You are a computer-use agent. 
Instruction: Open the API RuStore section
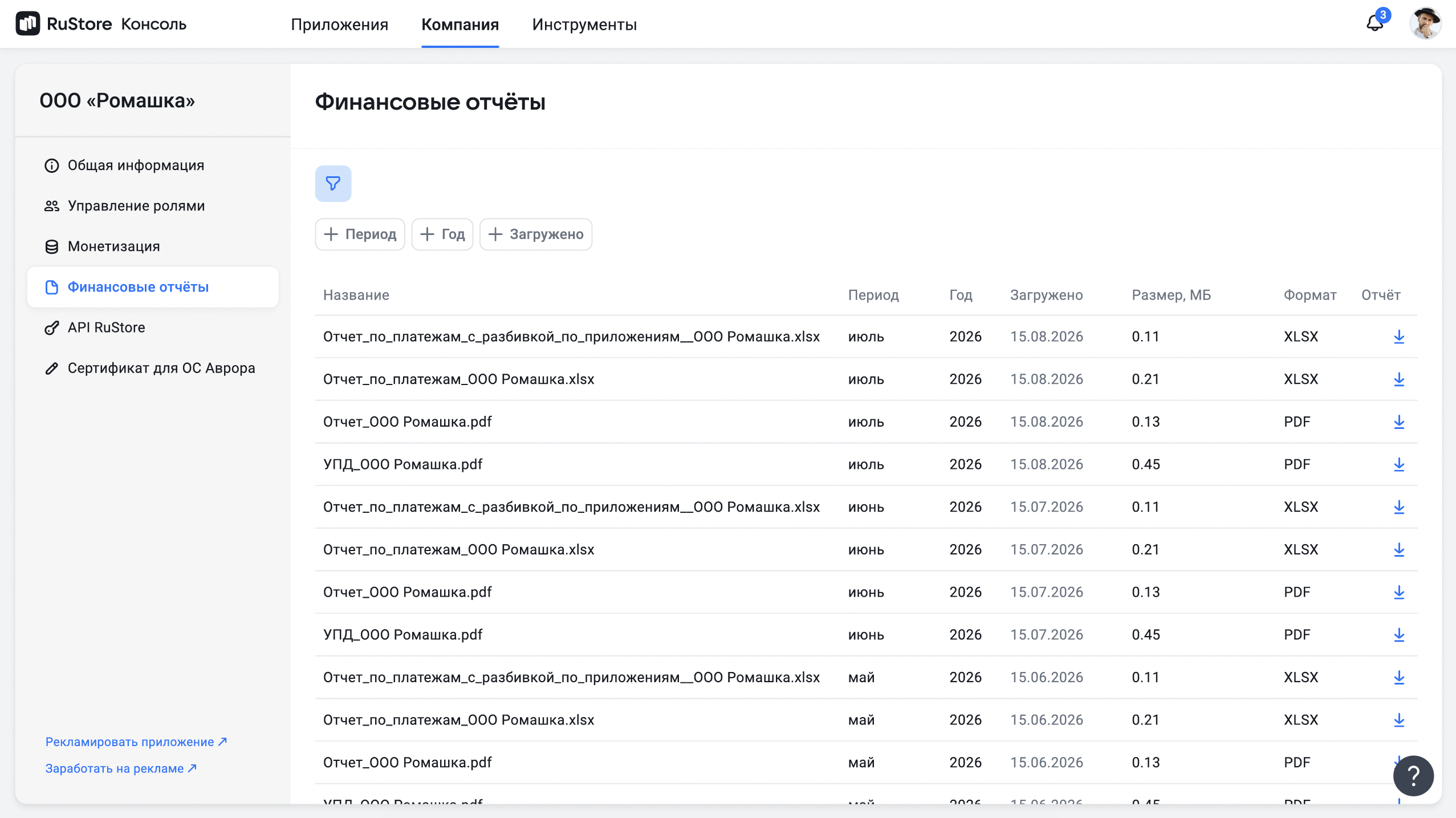coord(153,327)
